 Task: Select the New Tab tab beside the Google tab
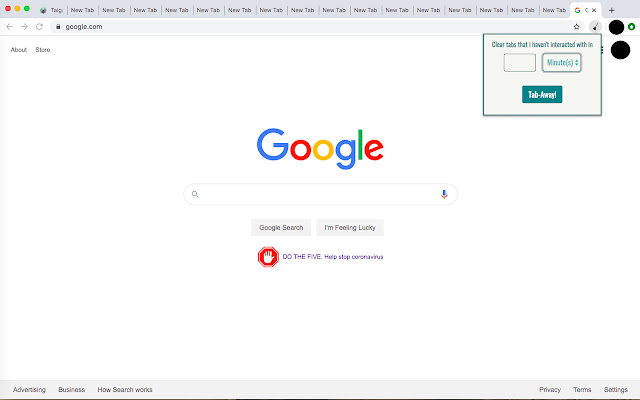pos(554,10)
